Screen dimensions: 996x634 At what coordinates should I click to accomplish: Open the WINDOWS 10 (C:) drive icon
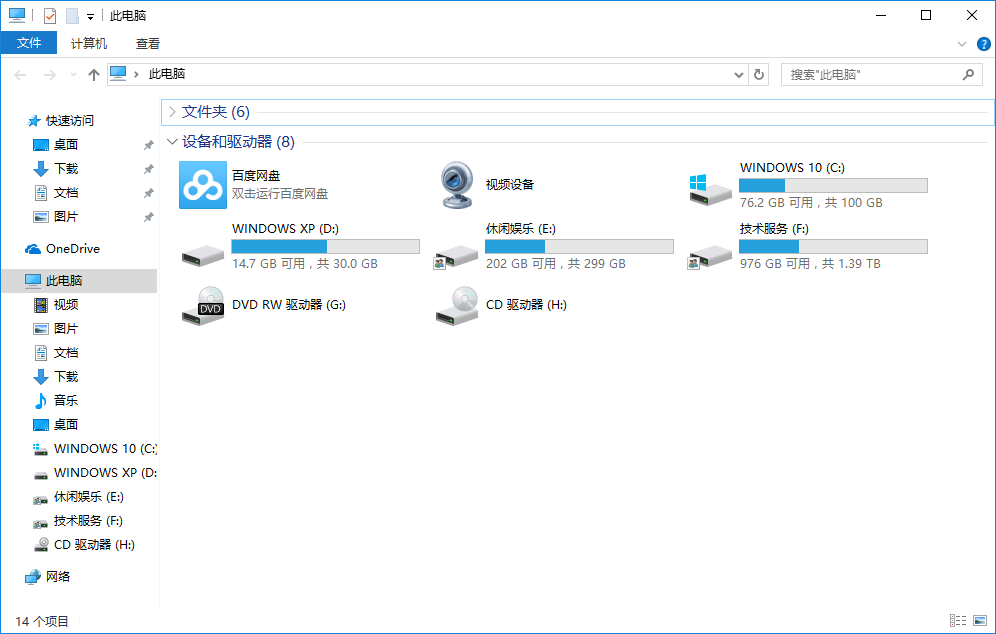tap(712, 186)
